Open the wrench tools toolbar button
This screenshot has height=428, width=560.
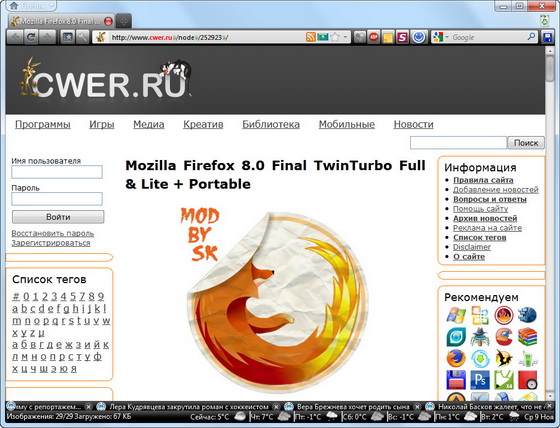[x=82, y=37]
